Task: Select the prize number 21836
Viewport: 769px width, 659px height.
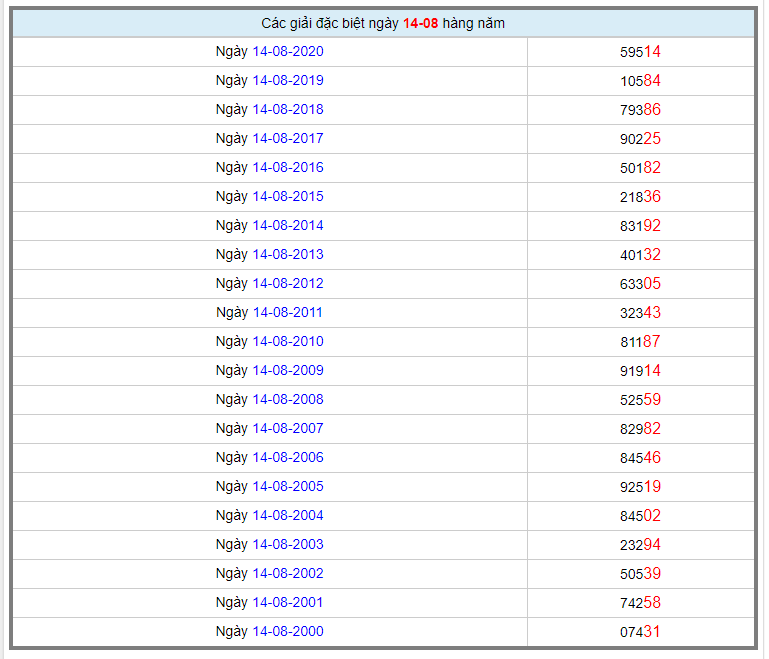Action: click(640, 197)
